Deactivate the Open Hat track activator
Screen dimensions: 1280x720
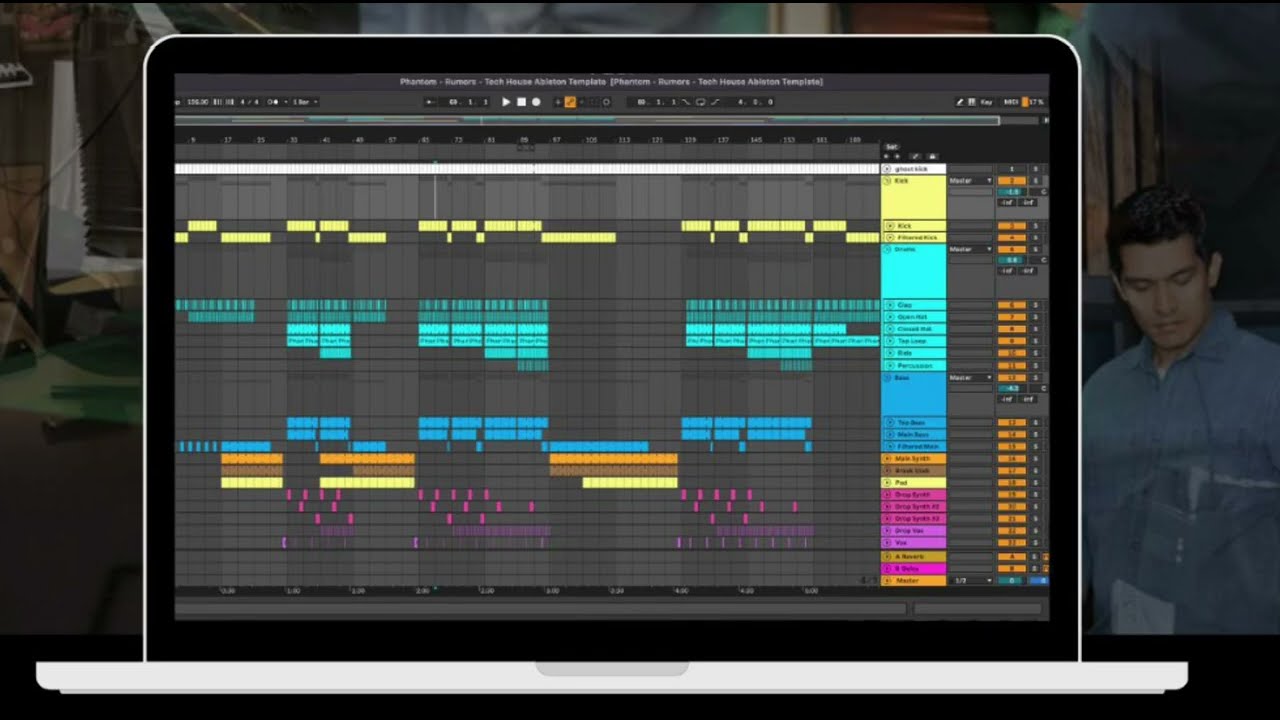coord(1012,317)
